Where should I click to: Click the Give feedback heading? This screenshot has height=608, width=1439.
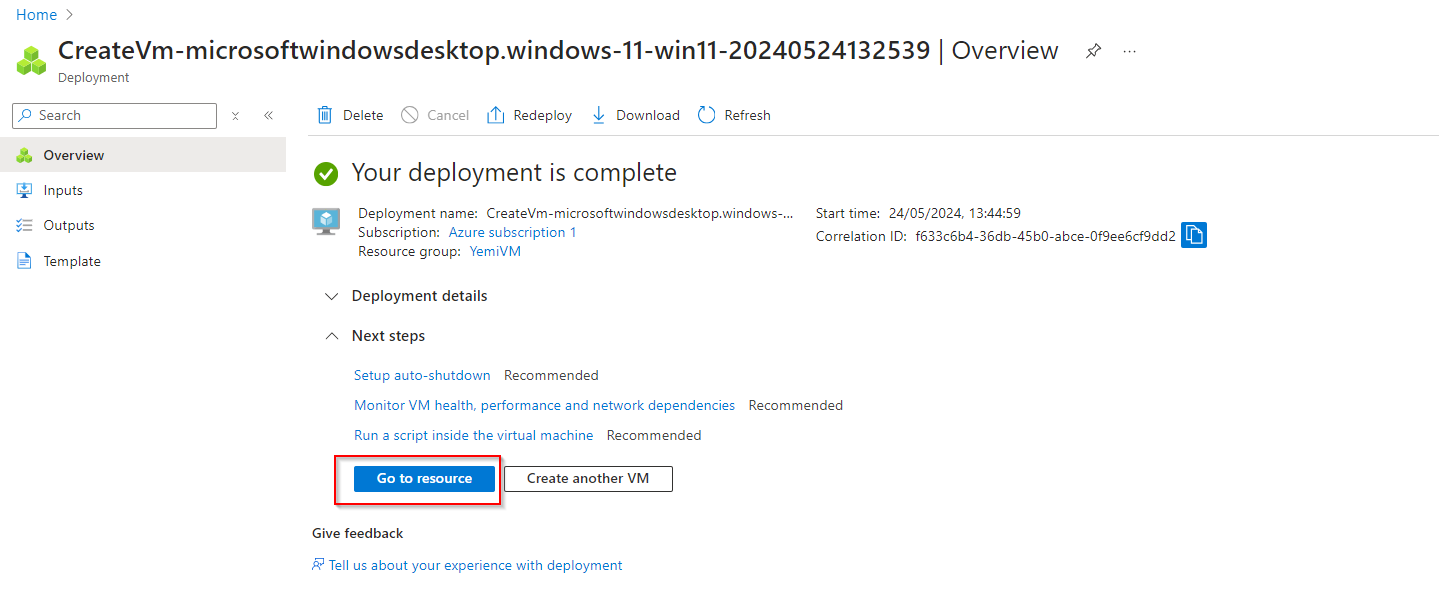click(358, 533)
